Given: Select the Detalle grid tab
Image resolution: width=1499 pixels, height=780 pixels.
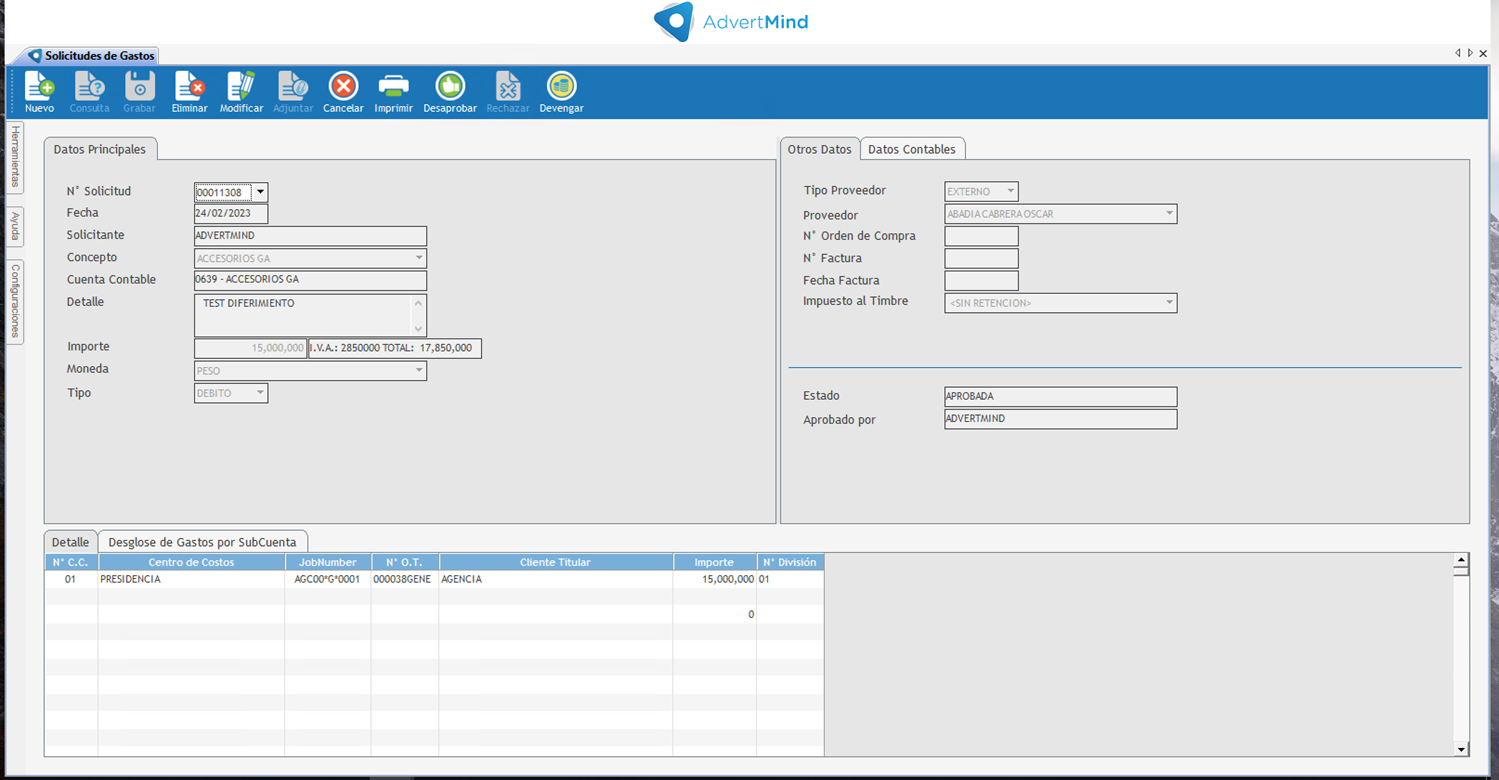Looking at the screenshot, I should click(70, 541).
